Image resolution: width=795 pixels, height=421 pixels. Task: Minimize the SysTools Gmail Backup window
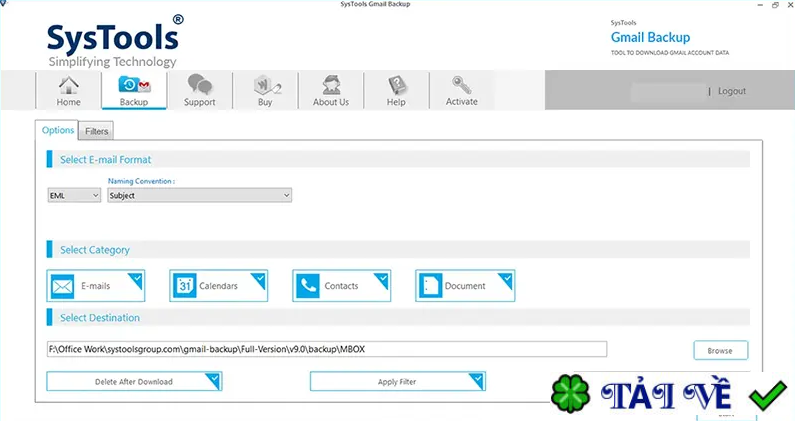[761, 5]
